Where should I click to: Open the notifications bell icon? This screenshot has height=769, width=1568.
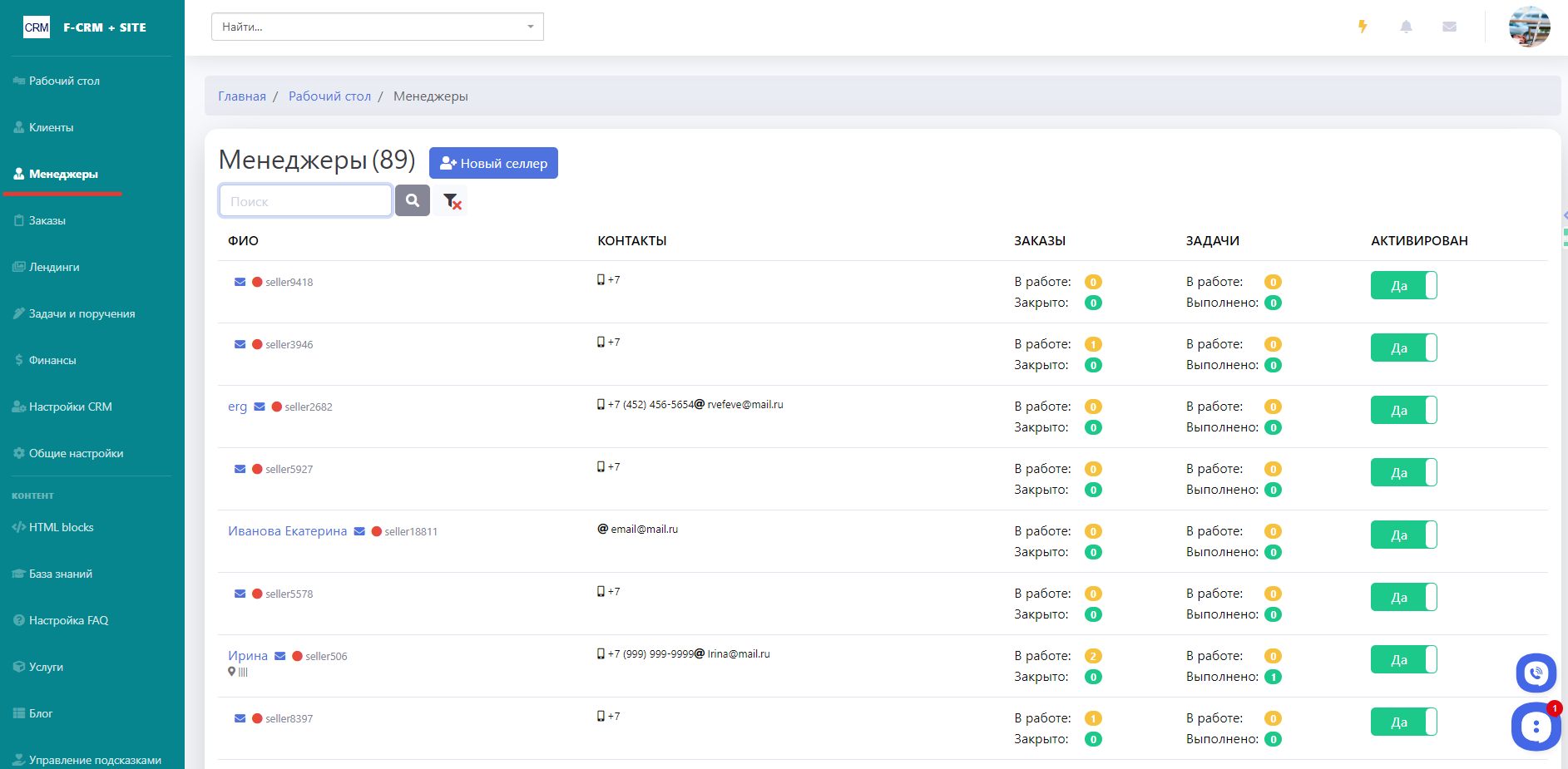tap(1406, 27)
